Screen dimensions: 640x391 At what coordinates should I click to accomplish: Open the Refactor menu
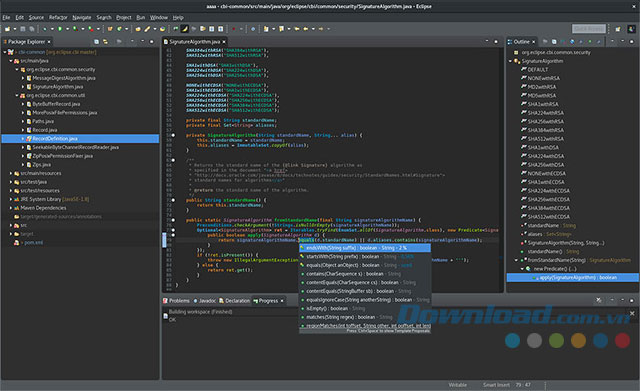(58, 18)
